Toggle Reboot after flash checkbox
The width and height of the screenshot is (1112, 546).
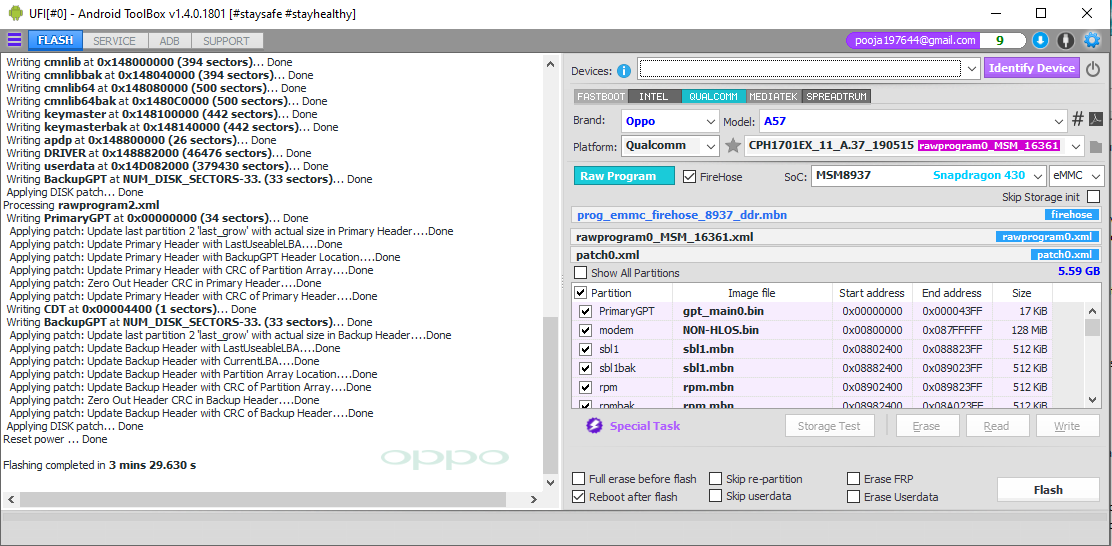tap(579, 496)
